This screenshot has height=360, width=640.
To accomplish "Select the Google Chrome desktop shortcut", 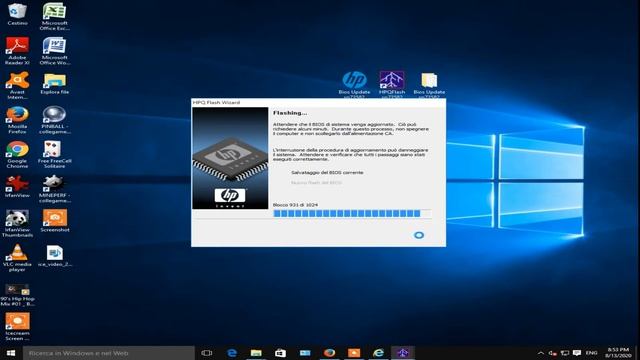I will 17,154.
